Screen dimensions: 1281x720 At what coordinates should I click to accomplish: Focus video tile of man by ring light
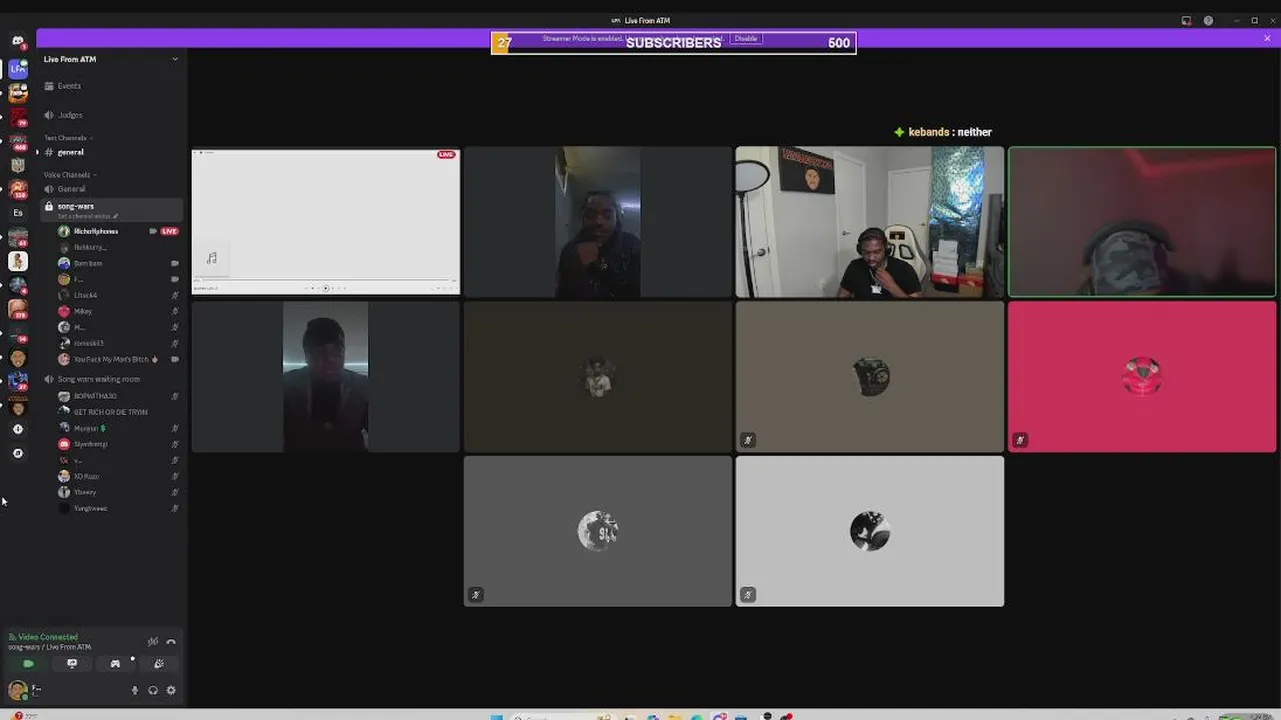(870, 222)
